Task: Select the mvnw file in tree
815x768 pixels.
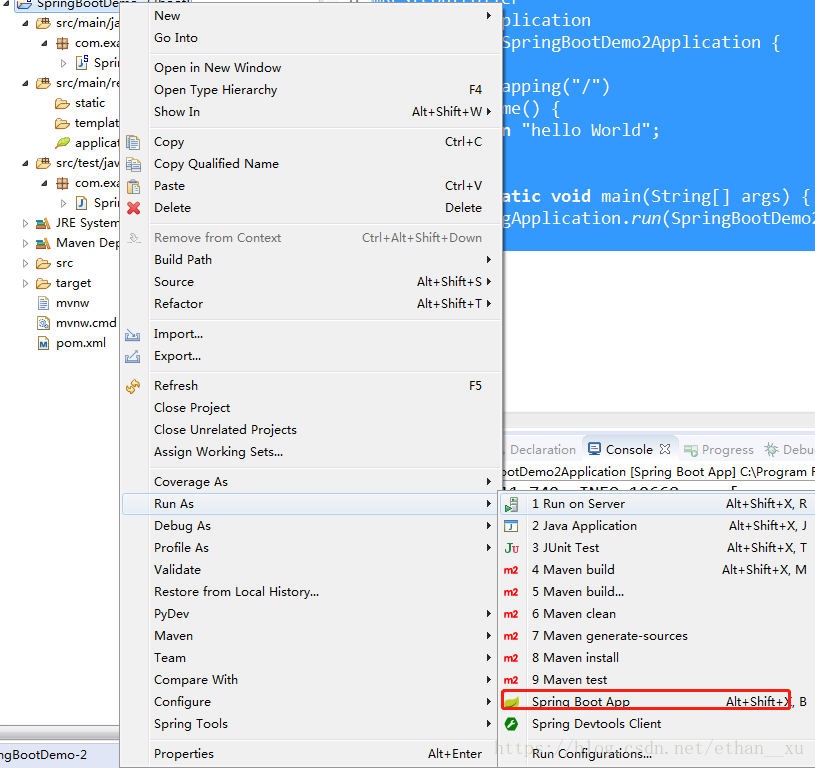Action: click(72, 303)
